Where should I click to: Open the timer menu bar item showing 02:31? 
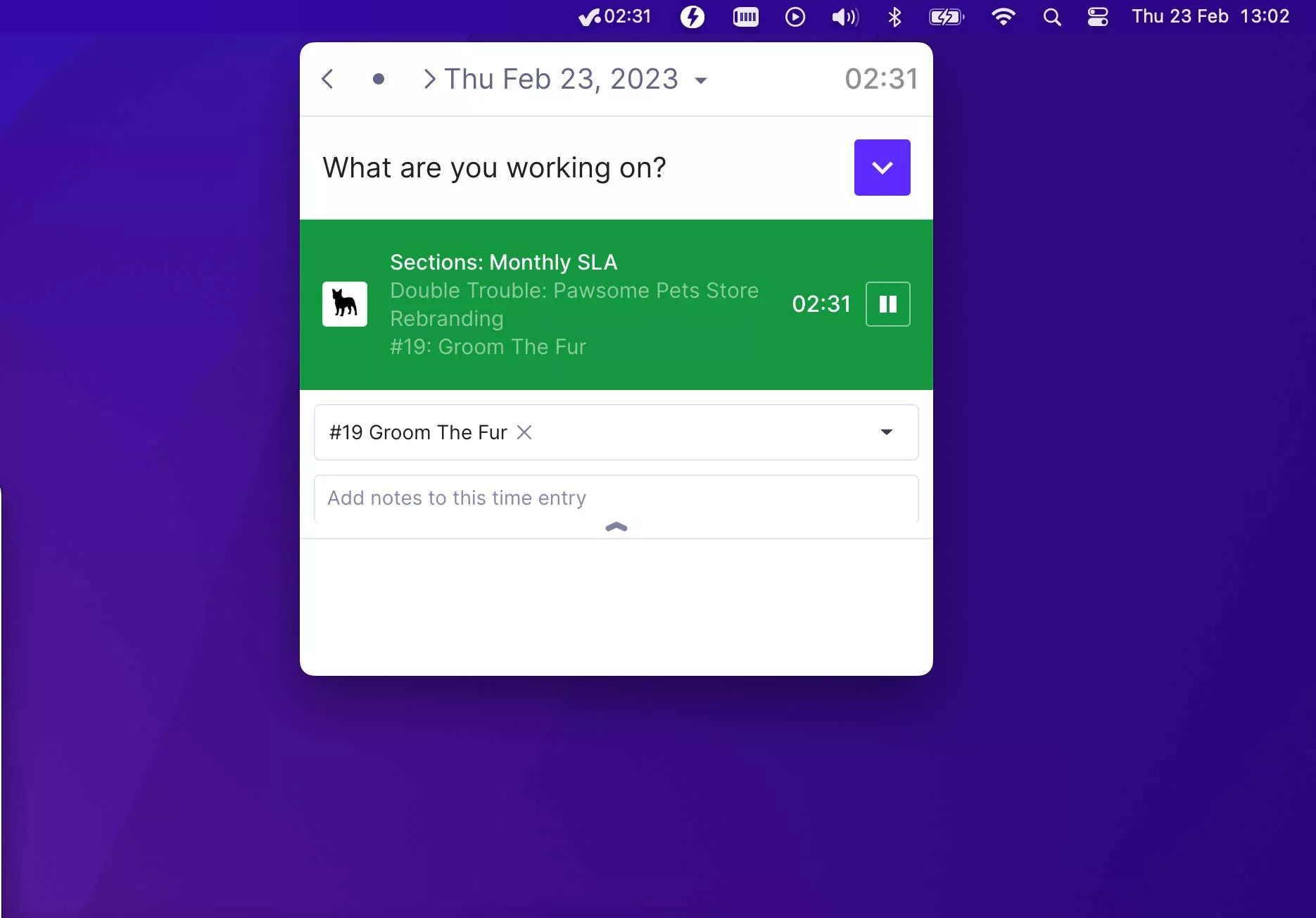615,16
